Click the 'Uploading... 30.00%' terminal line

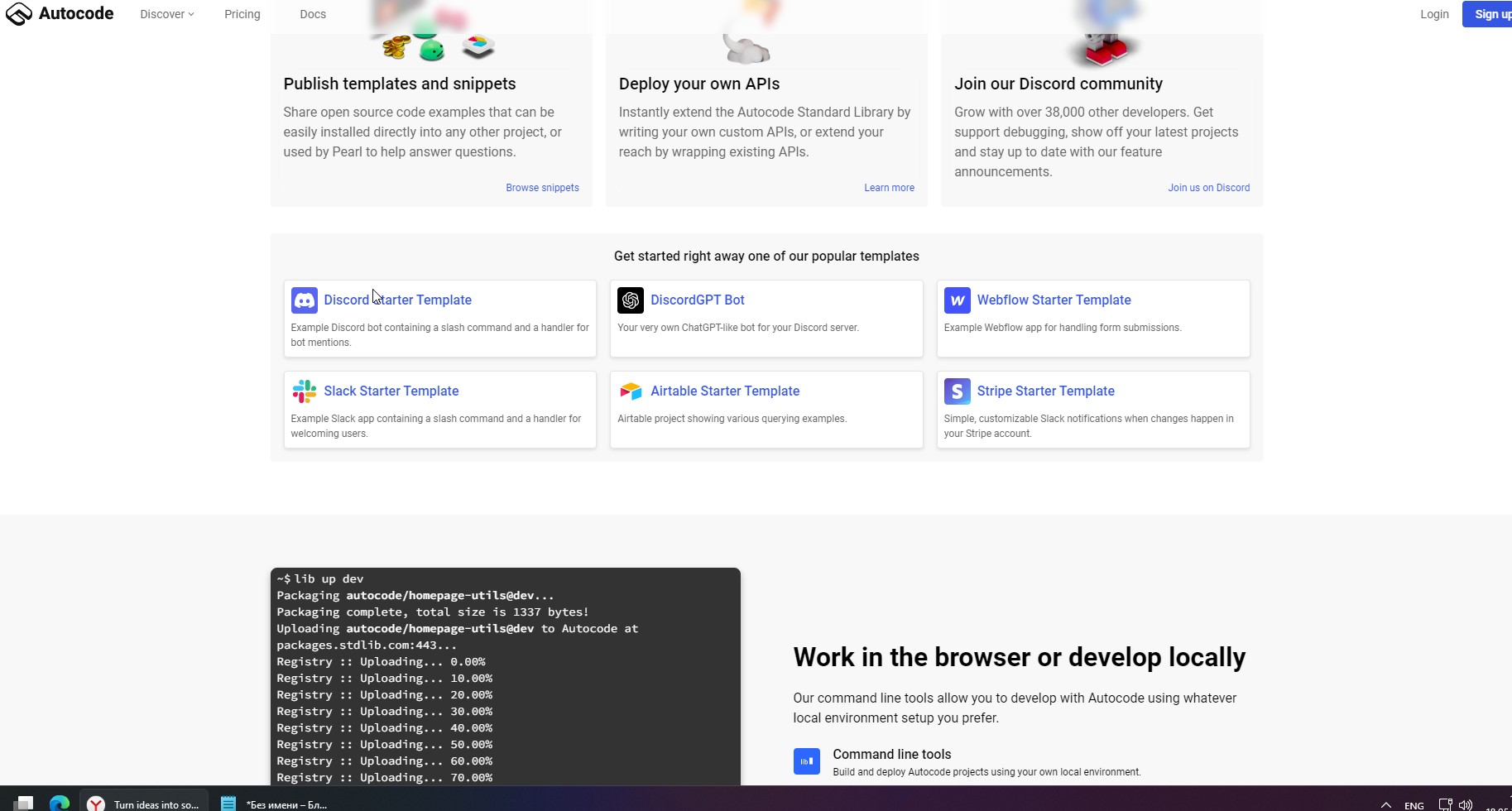point(385,711)
